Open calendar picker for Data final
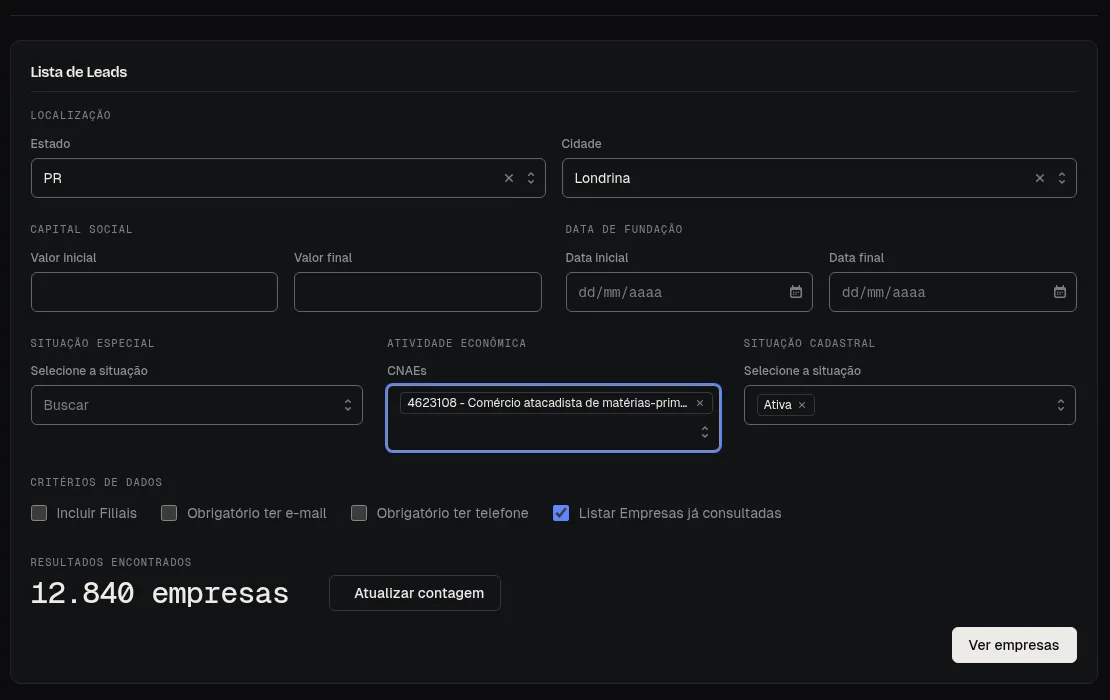Image resolution: width=1110 pixels, height=700 pixels. click(1060, 292)
